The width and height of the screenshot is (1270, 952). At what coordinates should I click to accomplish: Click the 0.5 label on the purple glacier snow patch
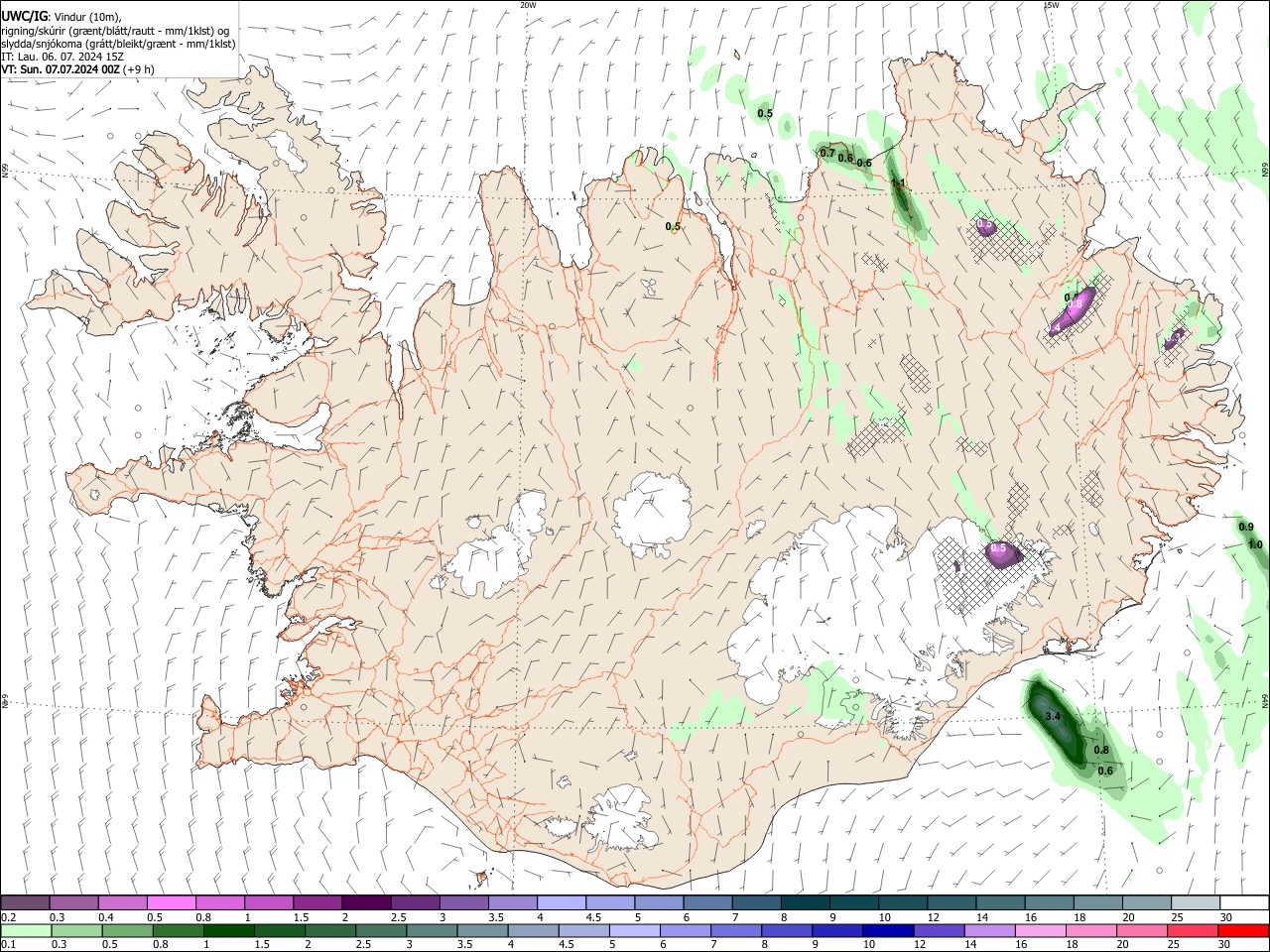[x=999, y=548]
